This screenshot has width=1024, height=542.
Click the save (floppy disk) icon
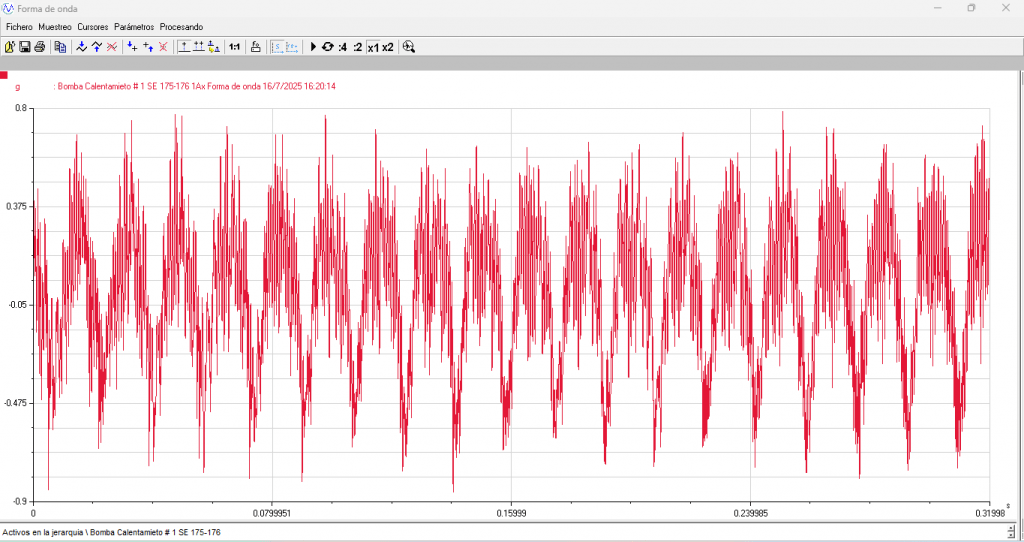pos(25,47)
